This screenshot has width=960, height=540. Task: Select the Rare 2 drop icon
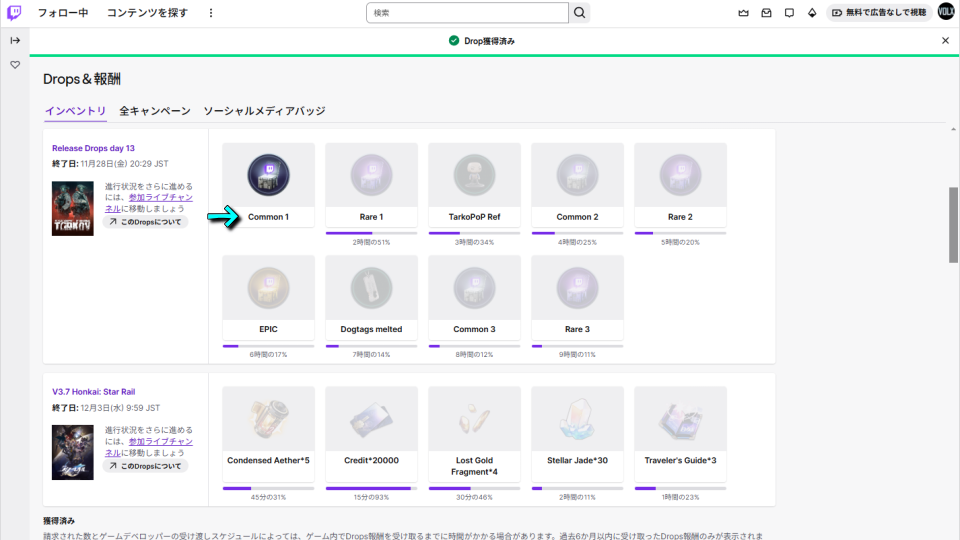tap(680, 175)
